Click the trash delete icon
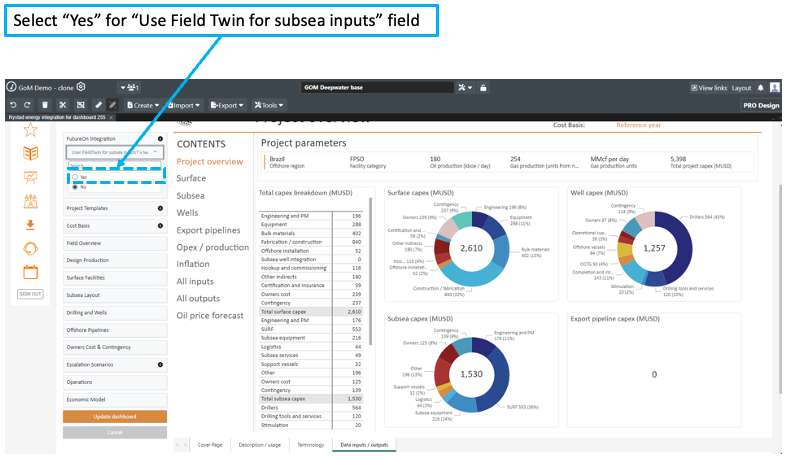Viewport: 787px width, 457px height. point(45,105)
